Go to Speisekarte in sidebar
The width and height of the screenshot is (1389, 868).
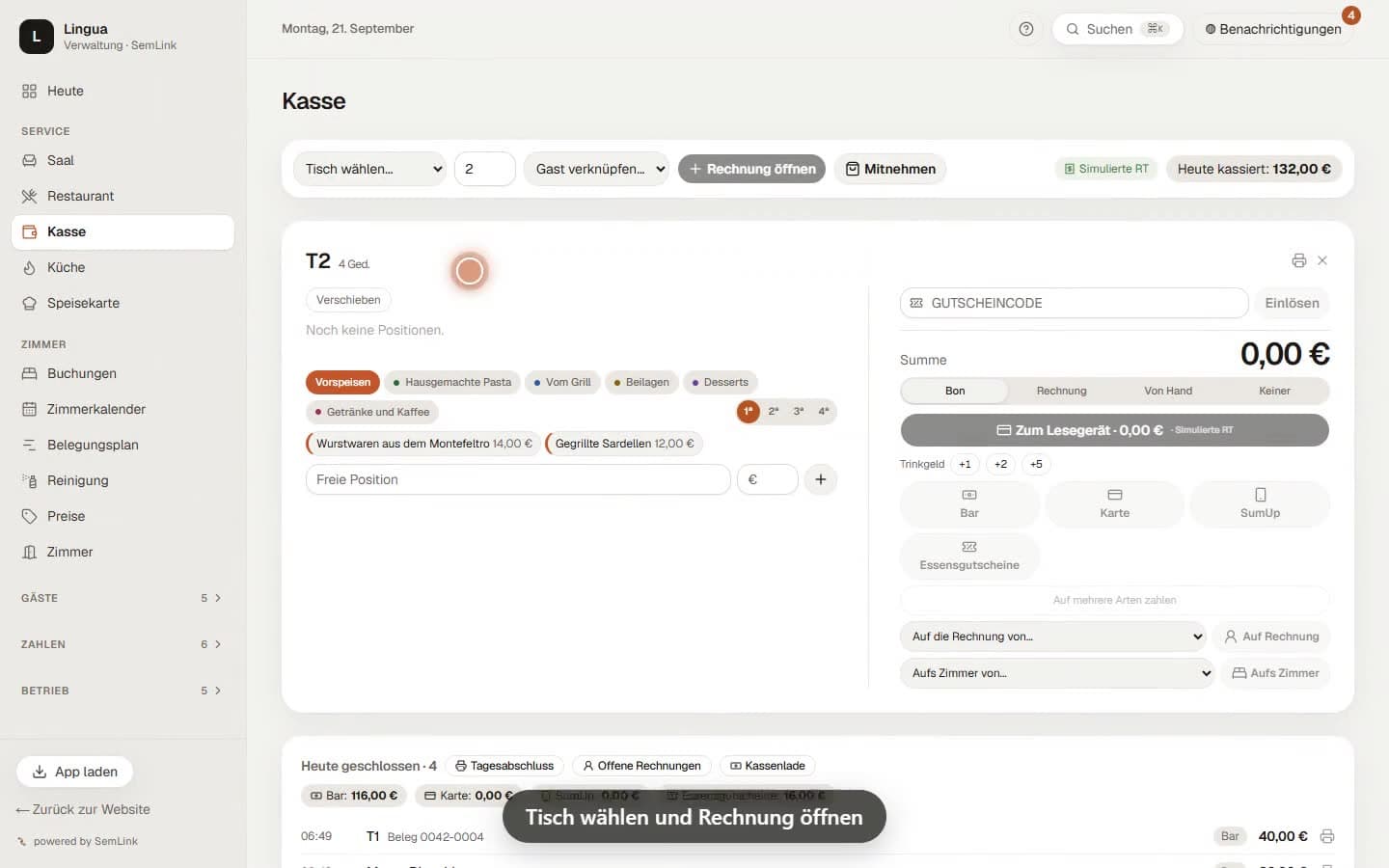[123, 303]
